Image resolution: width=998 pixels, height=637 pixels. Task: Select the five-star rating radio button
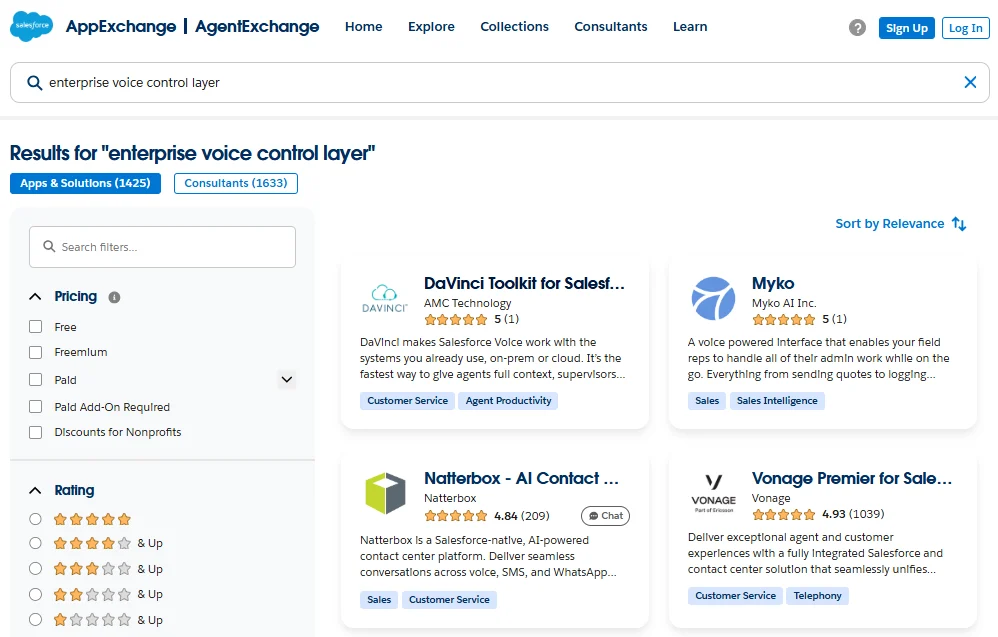[36, 519]
